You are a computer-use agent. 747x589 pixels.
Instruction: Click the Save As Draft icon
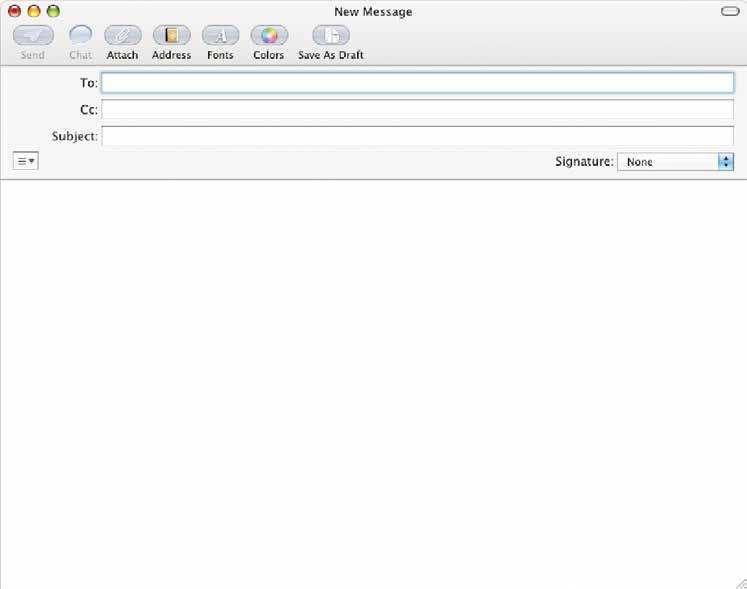[331, 35]
